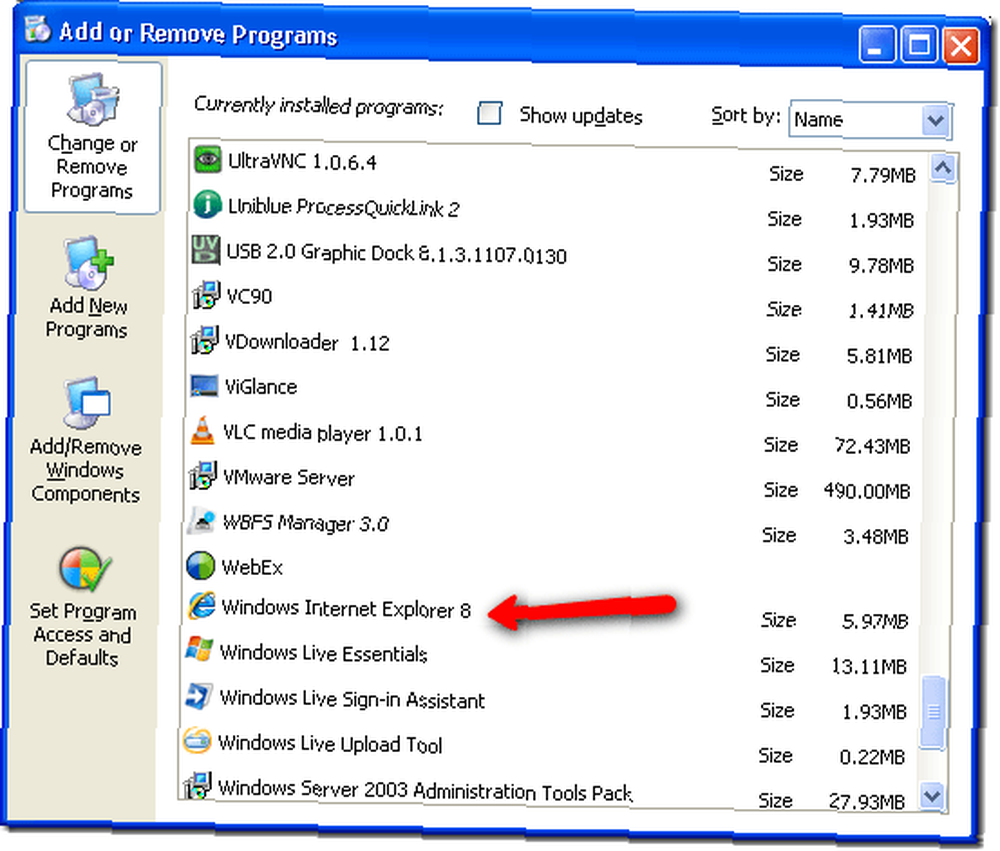The height and width of the screenshot is (851, 1000).
Task: Click the Windows Server 2003 Administration Tools icon
Action: coord(197,785)
